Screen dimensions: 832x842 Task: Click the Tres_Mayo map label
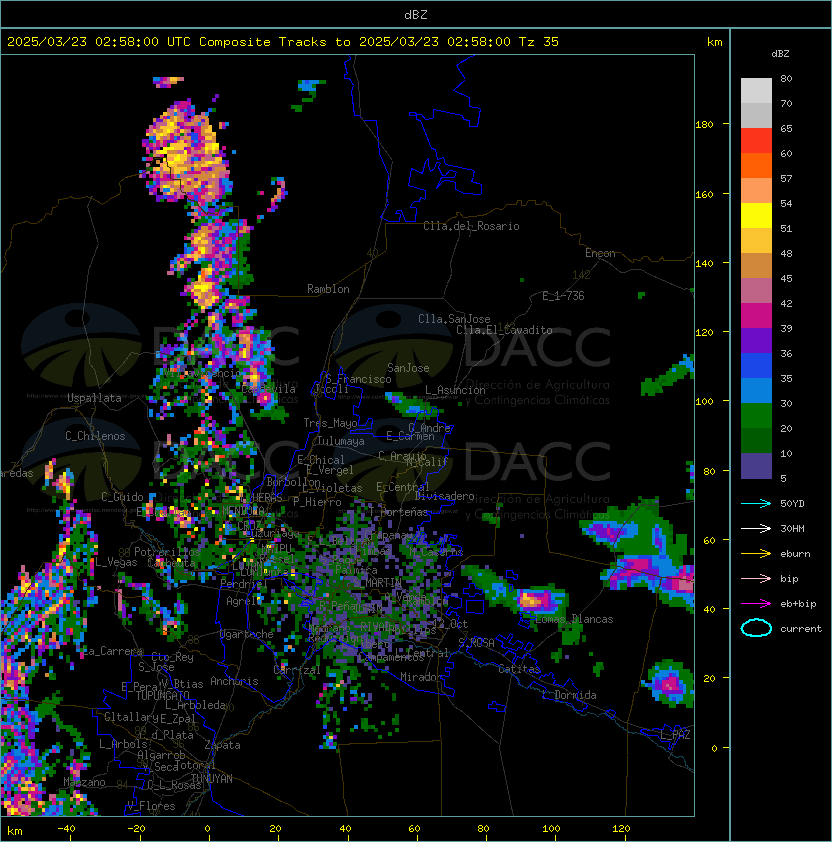[x=330, y=423]
